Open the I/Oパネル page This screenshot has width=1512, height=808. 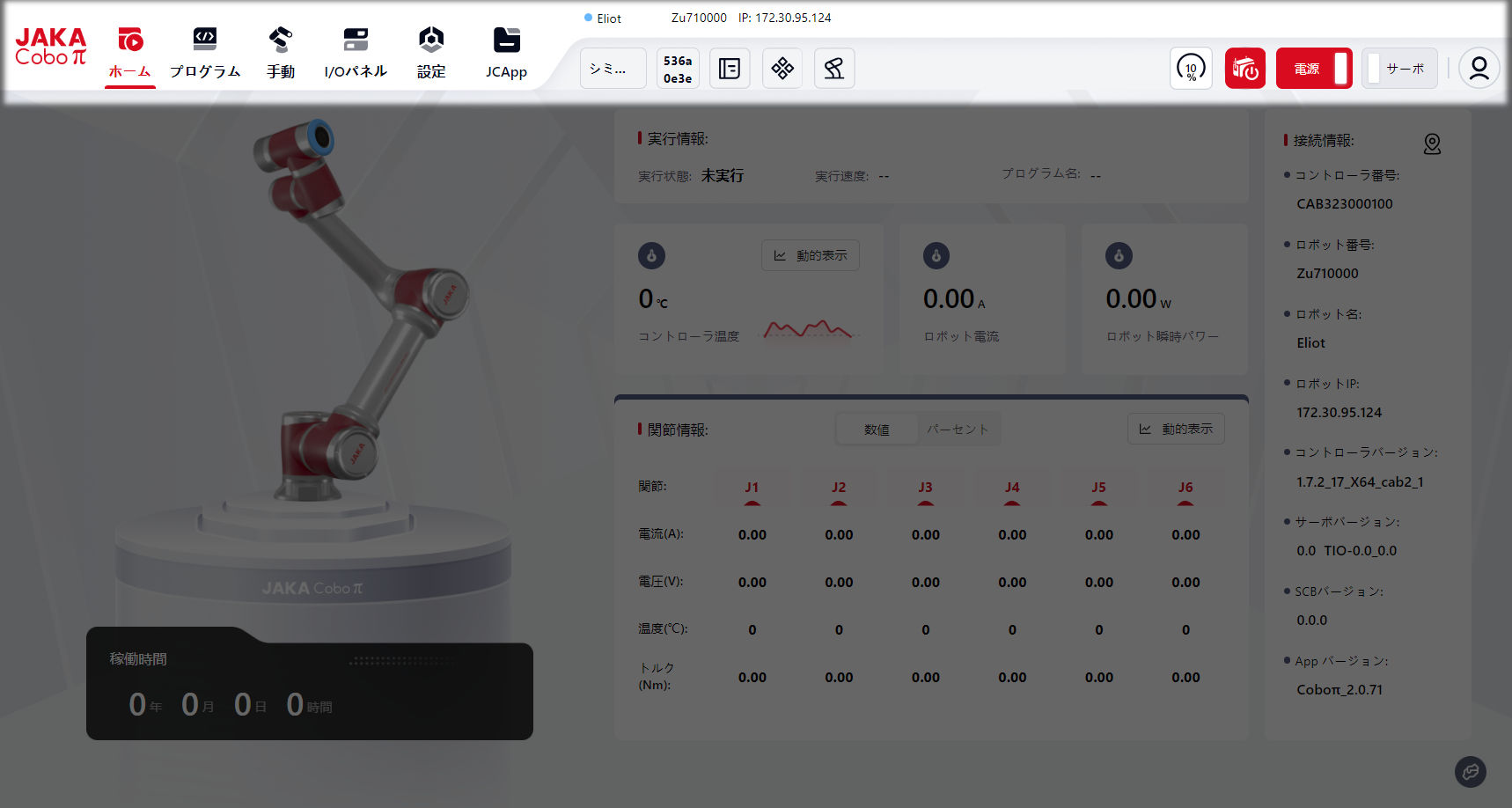356,53
